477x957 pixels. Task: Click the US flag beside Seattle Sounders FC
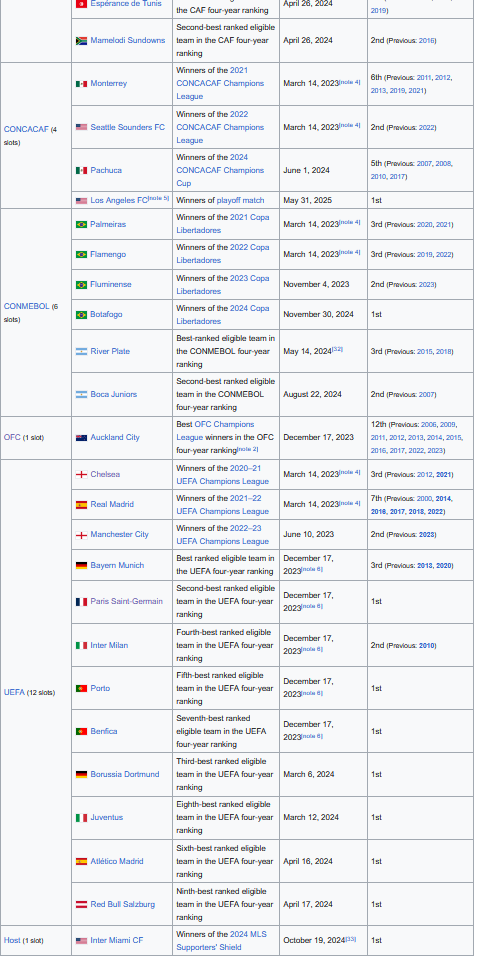pos(81,127)
